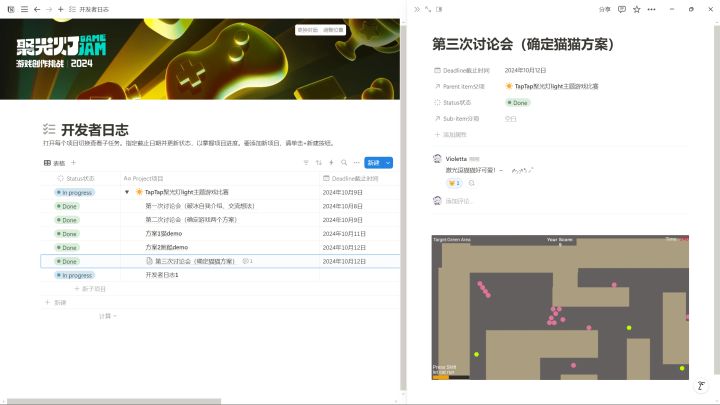Open Parent item relation TapTap聚光灯light
This screenshot has width=720, height=405.
pos(552,86)
